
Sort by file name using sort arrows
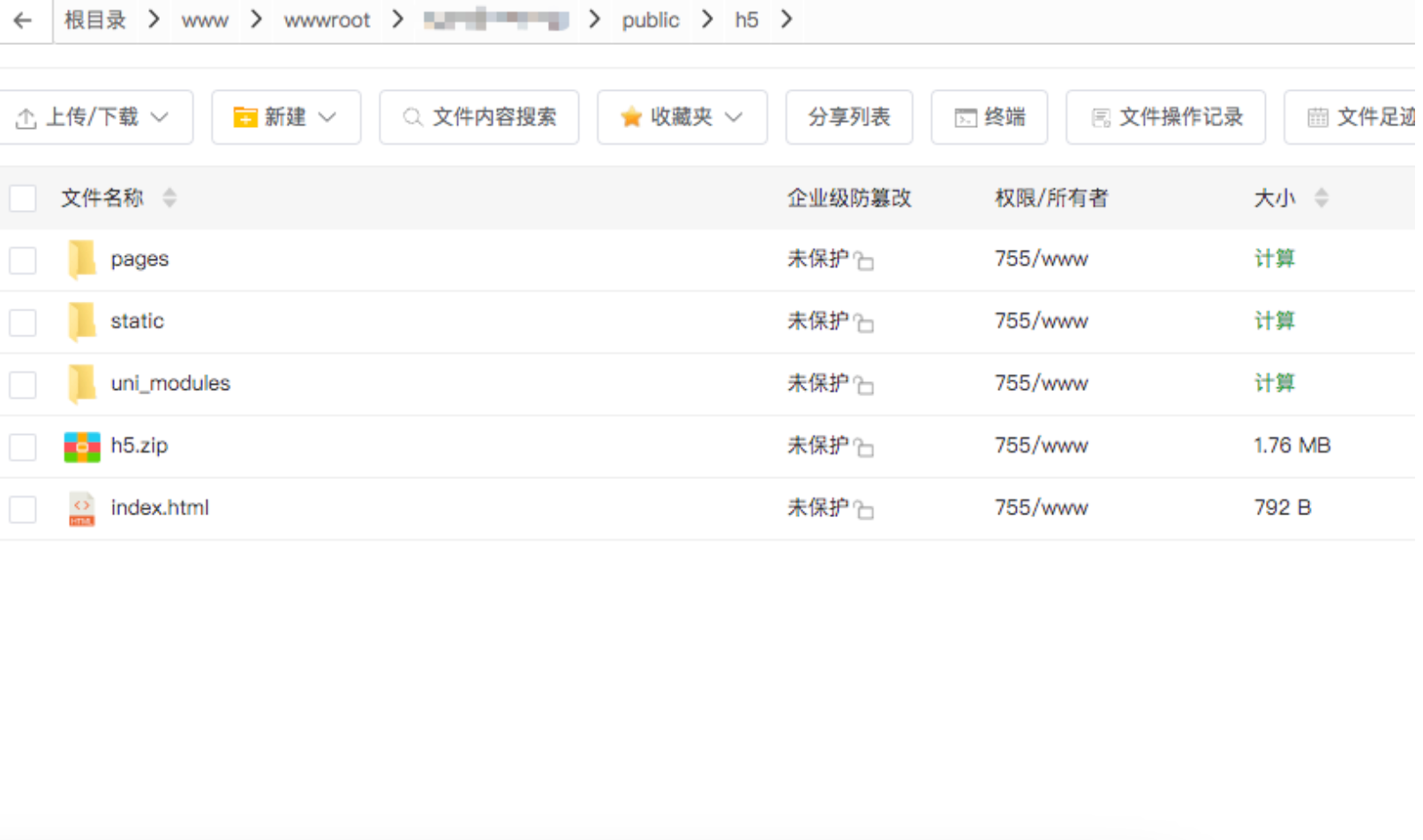[x=169, y=198]
